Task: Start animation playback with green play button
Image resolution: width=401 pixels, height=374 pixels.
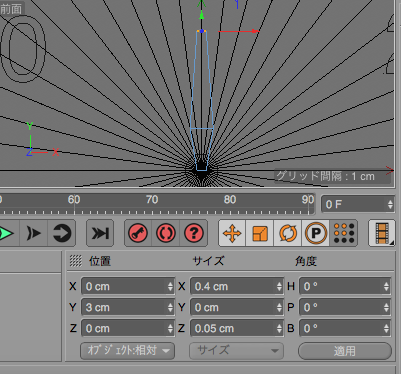Action: (6, 233)
